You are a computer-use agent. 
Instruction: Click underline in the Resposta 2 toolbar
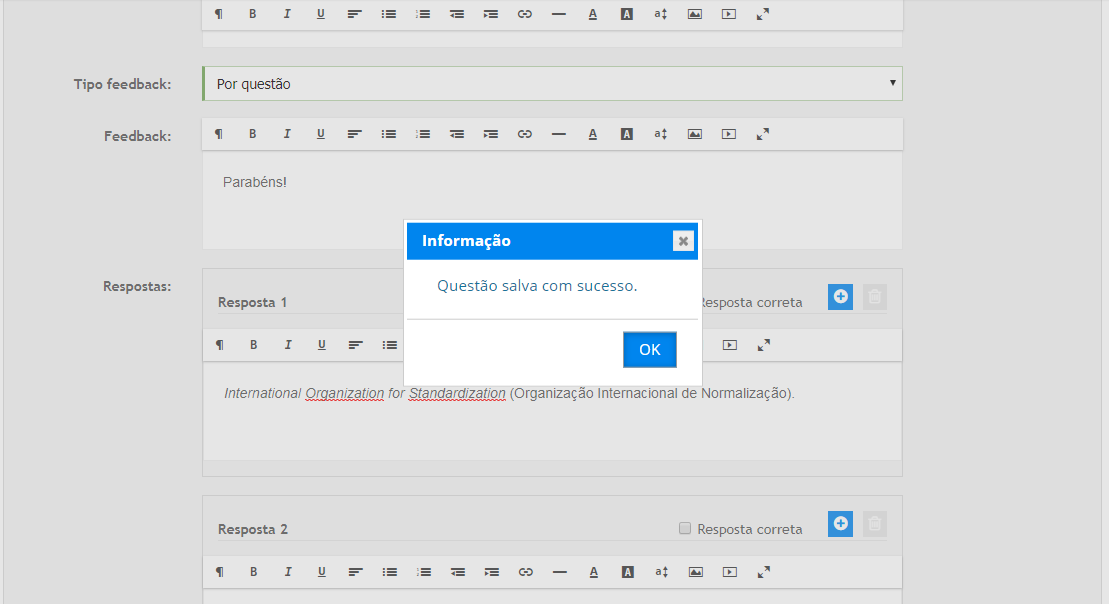321,572
